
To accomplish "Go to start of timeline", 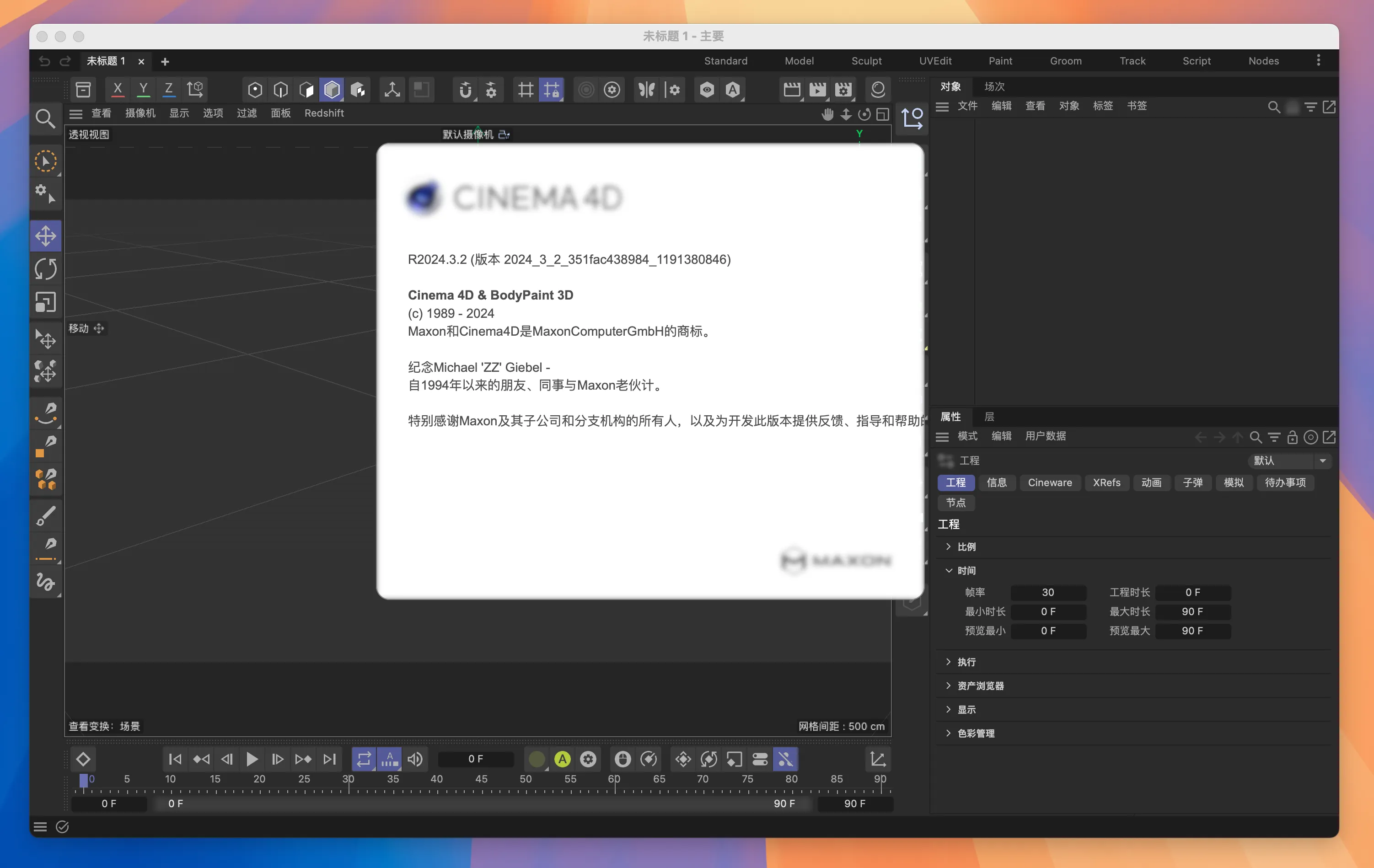I will tap(175, 759).
